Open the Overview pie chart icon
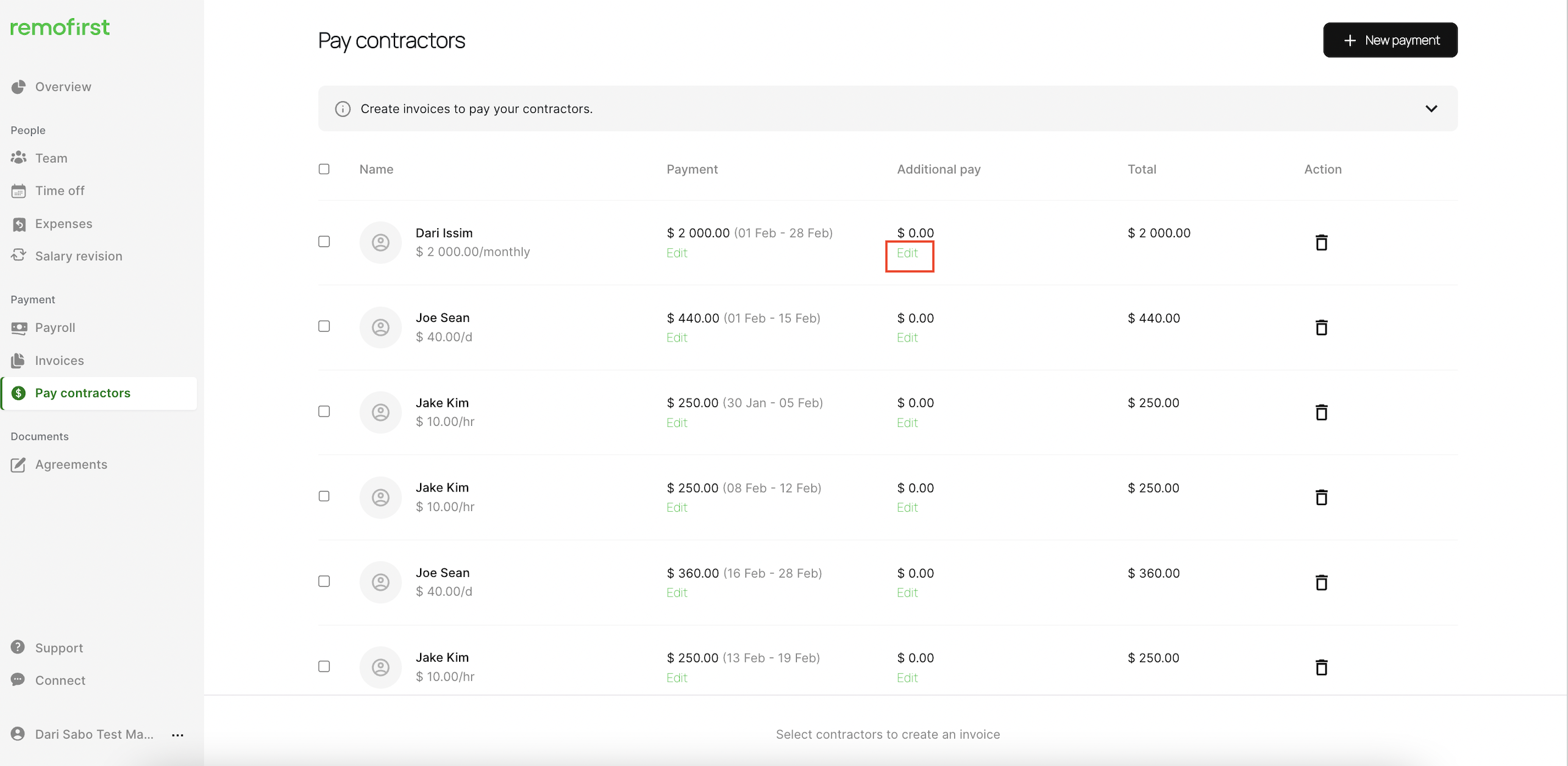The image size is (1568, 766). (18, 87)
